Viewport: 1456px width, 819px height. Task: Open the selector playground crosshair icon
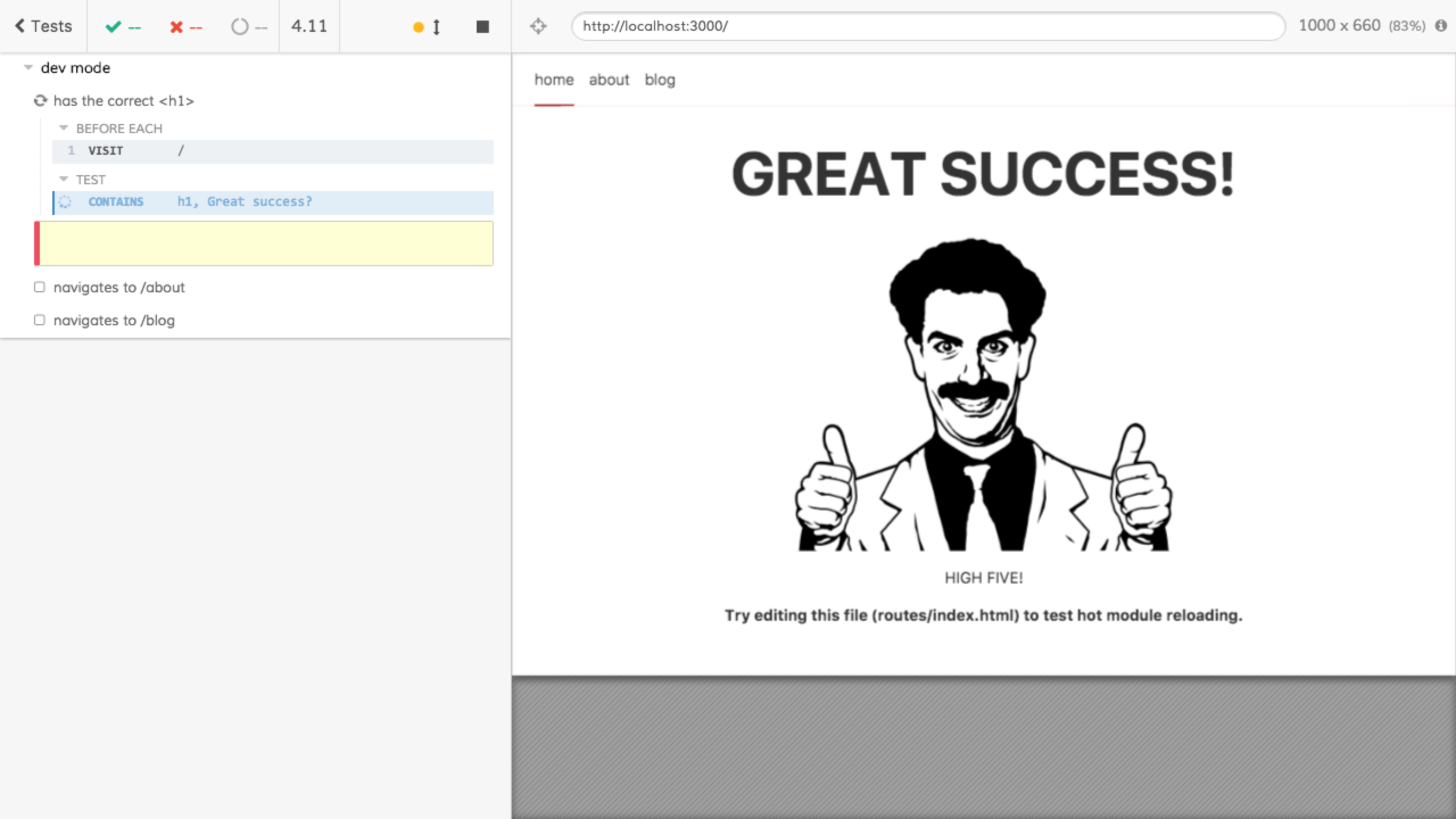538,26
